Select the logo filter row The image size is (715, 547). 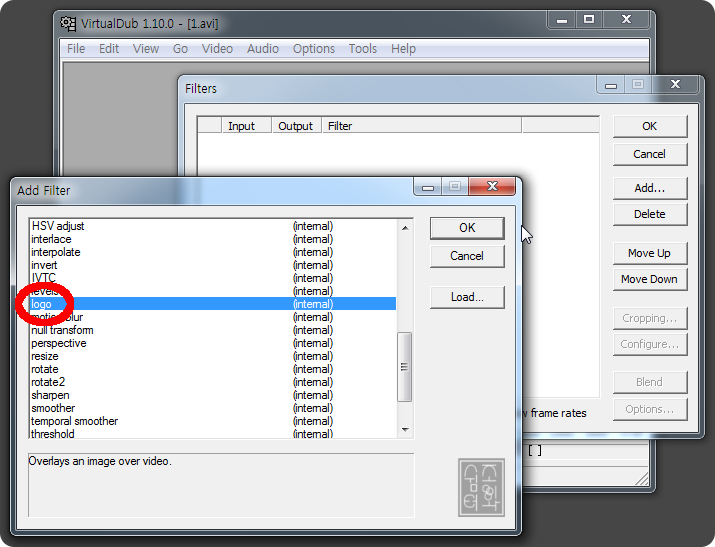[x=213, y=304]
